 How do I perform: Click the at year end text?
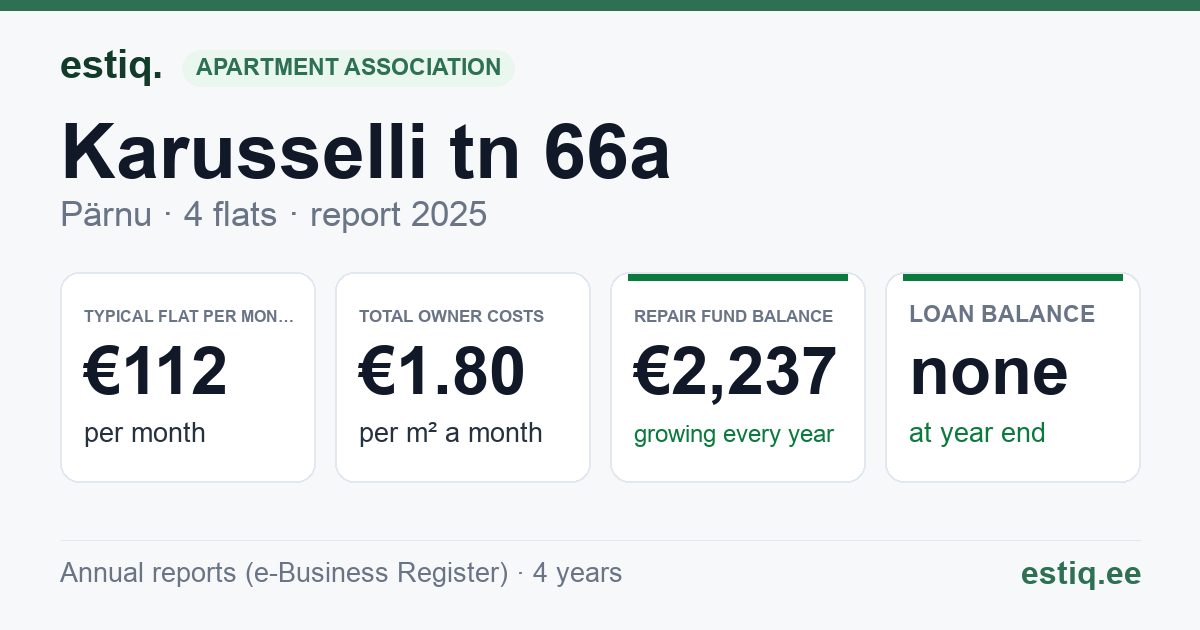click(x=977, y=433)
